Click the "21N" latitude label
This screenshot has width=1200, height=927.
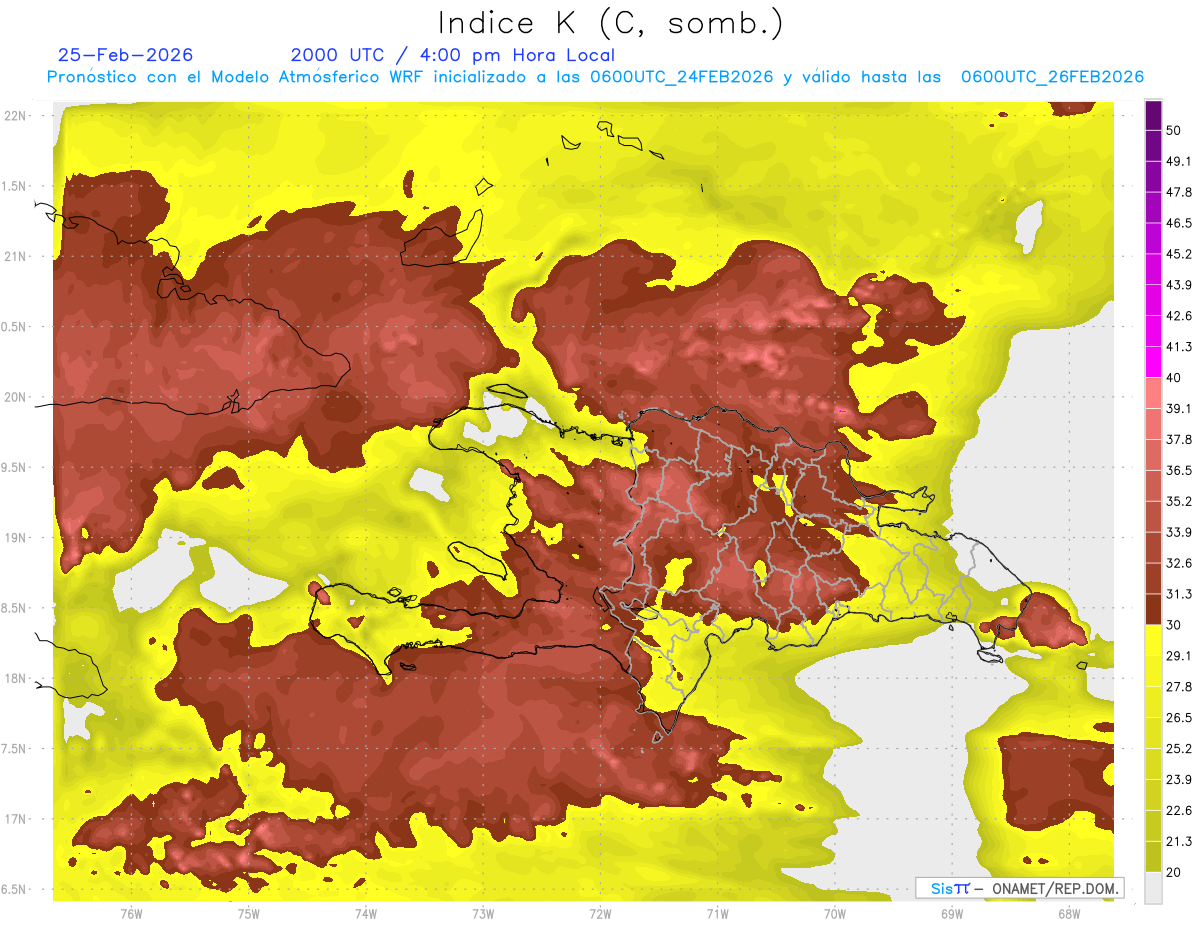[17, 257]
